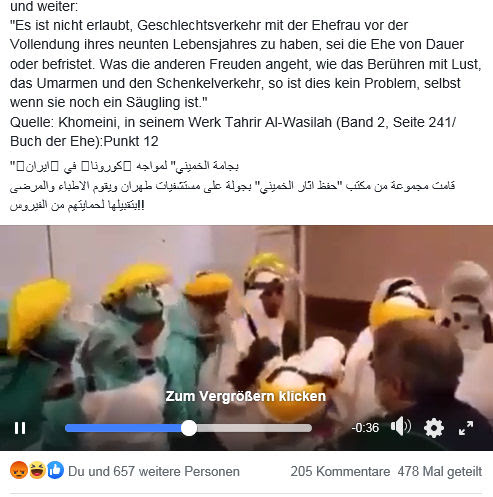Click the video progress slider knob
The image size is (493, 497).
pyautogui.click(x=189, y=428)
